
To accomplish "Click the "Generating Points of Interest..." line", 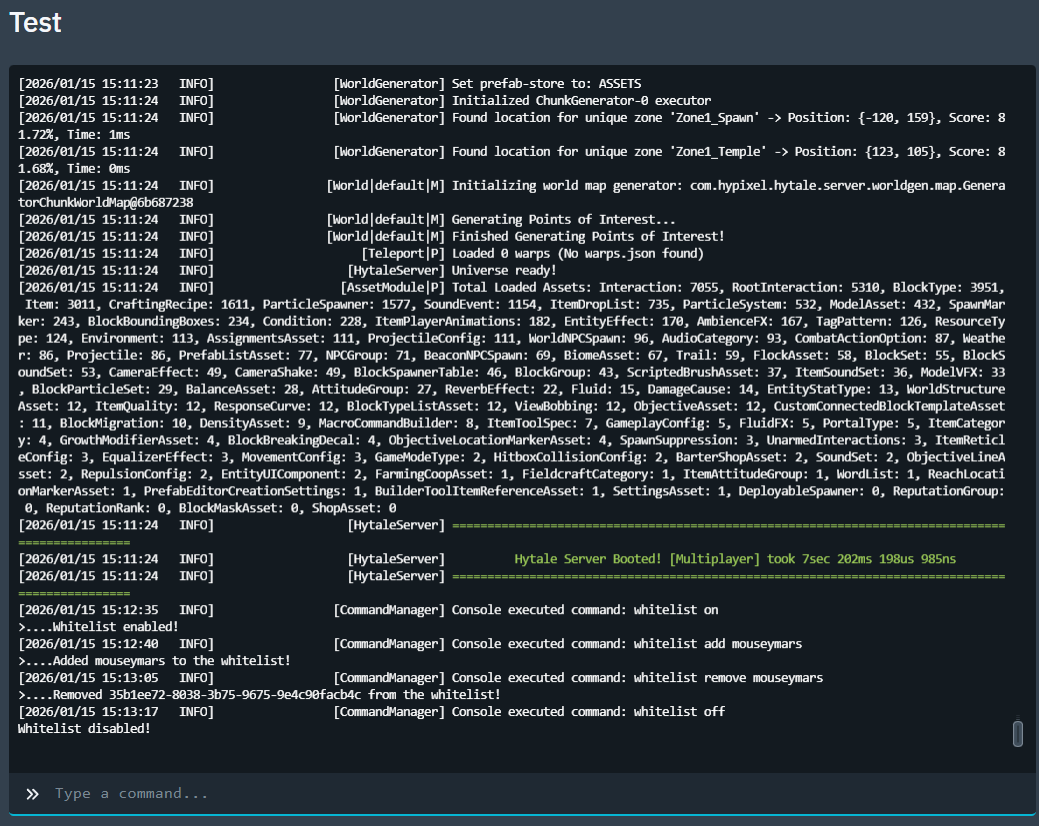I will [563, 219].
